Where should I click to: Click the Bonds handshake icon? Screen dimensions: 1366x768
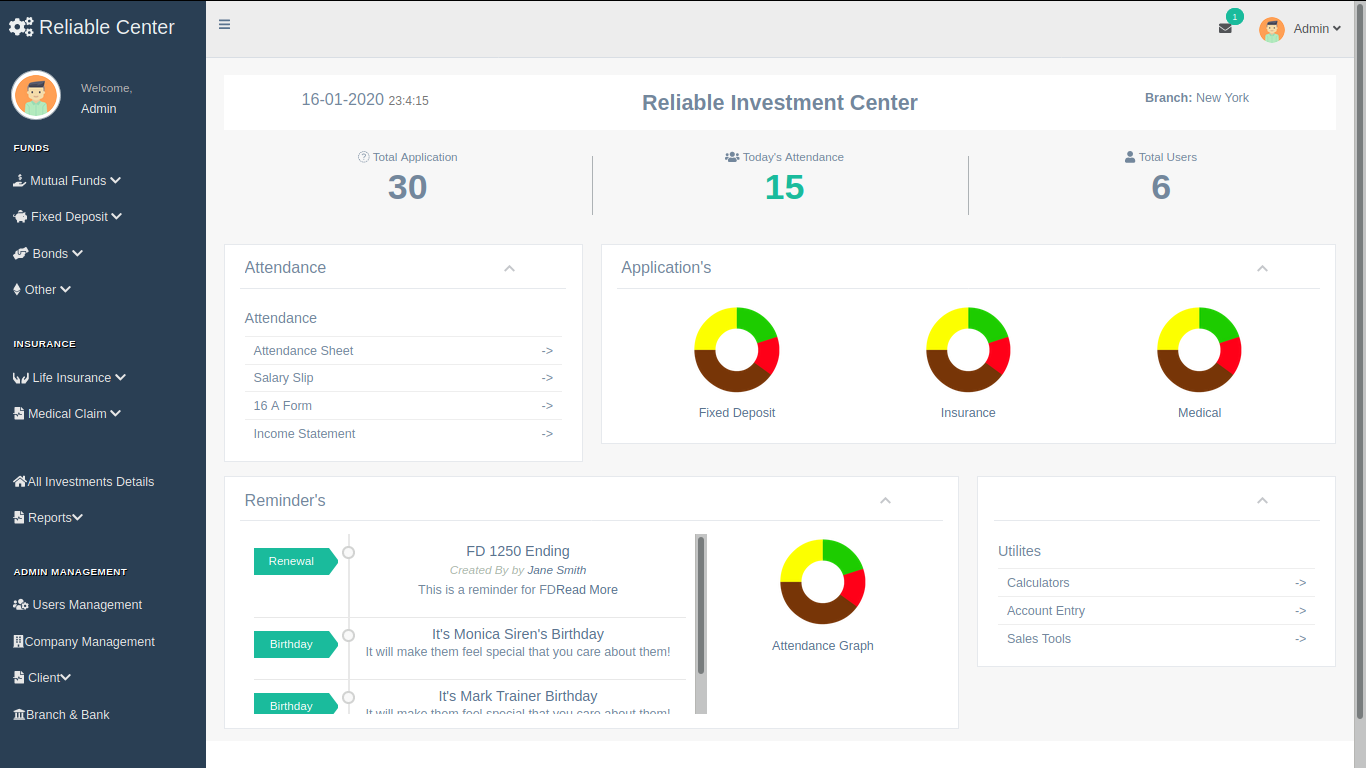pos(20,254)
